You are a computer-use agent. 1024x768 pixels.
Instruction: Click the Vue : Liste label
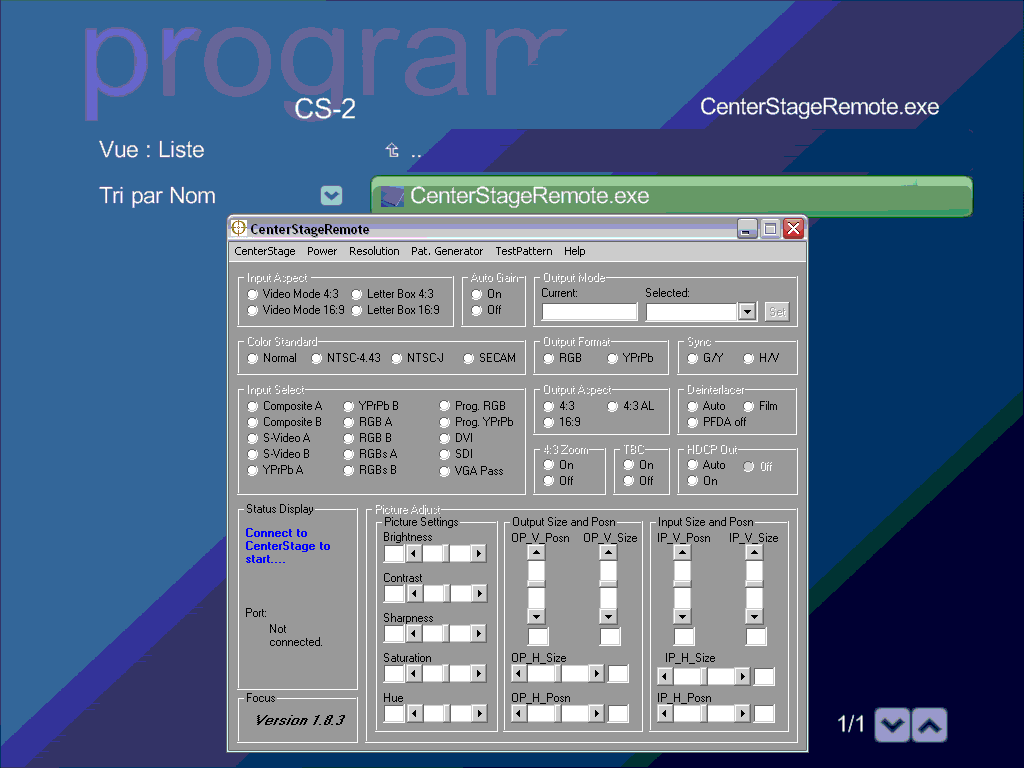(152, 150)
